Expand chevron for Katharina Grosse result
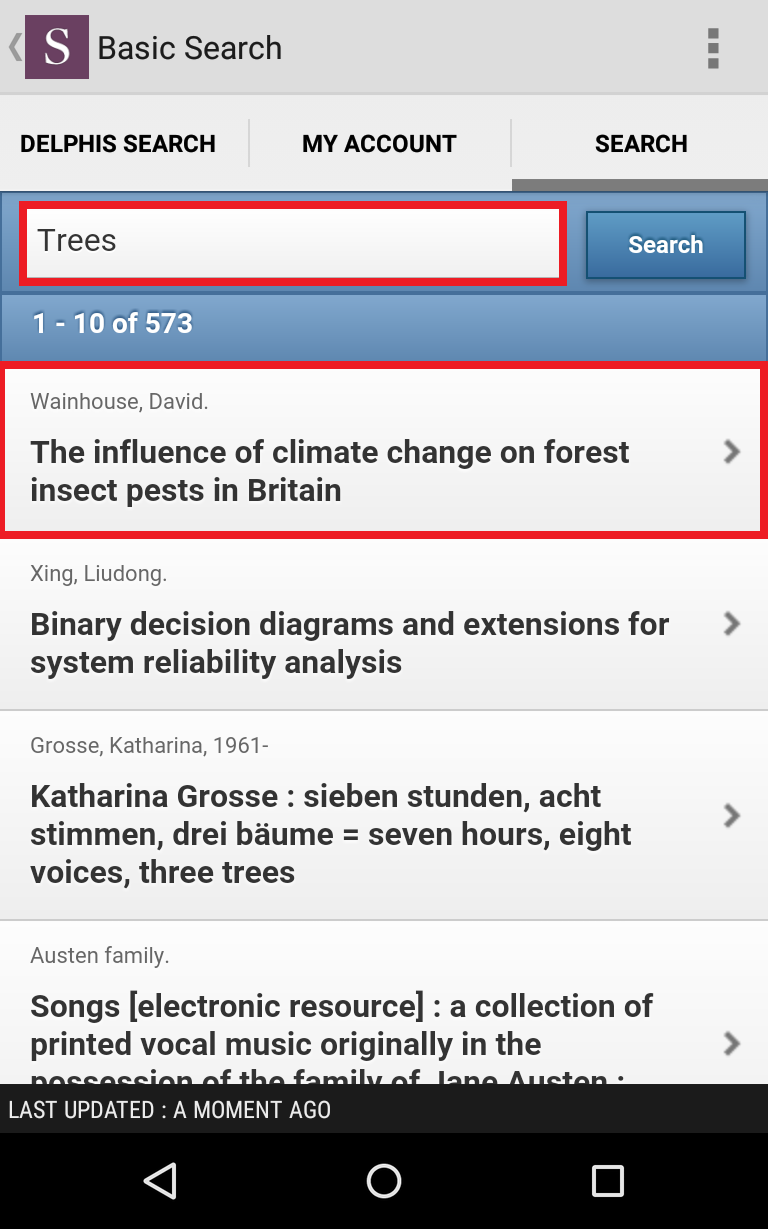Image resolution: width=768 pixels, height=1229 pixels. 732,815
